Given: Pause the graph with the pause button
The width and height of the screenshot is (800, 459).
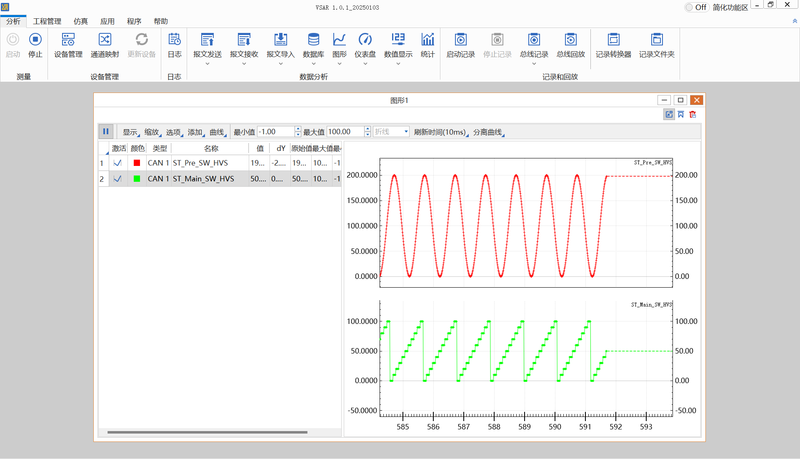Looking at the screenshot, I should tap(106, 131).
